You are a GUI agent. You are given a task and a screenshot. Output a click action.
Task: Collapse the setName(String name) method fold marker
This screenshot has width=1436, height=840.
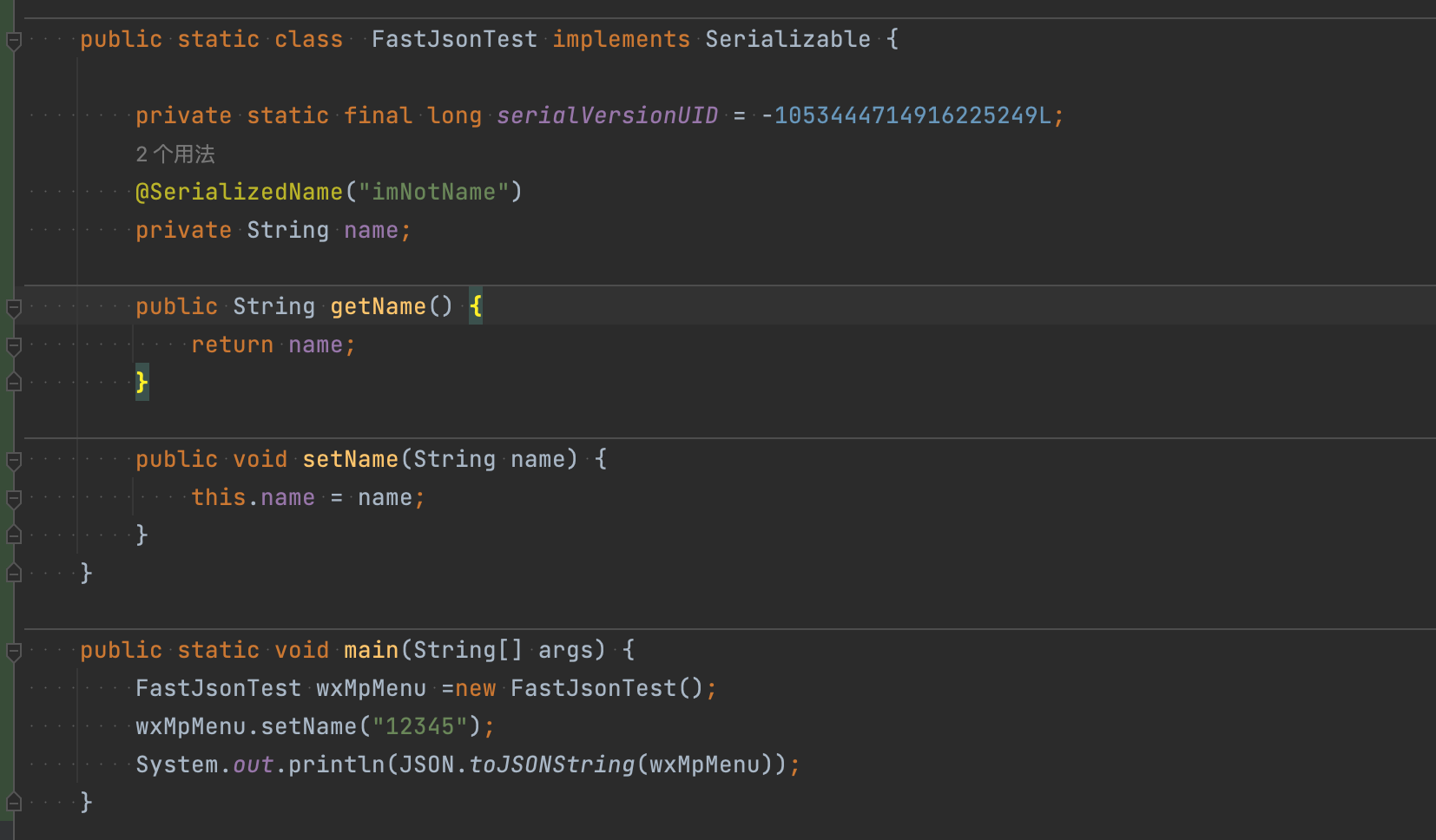click(x=14, y=460)
